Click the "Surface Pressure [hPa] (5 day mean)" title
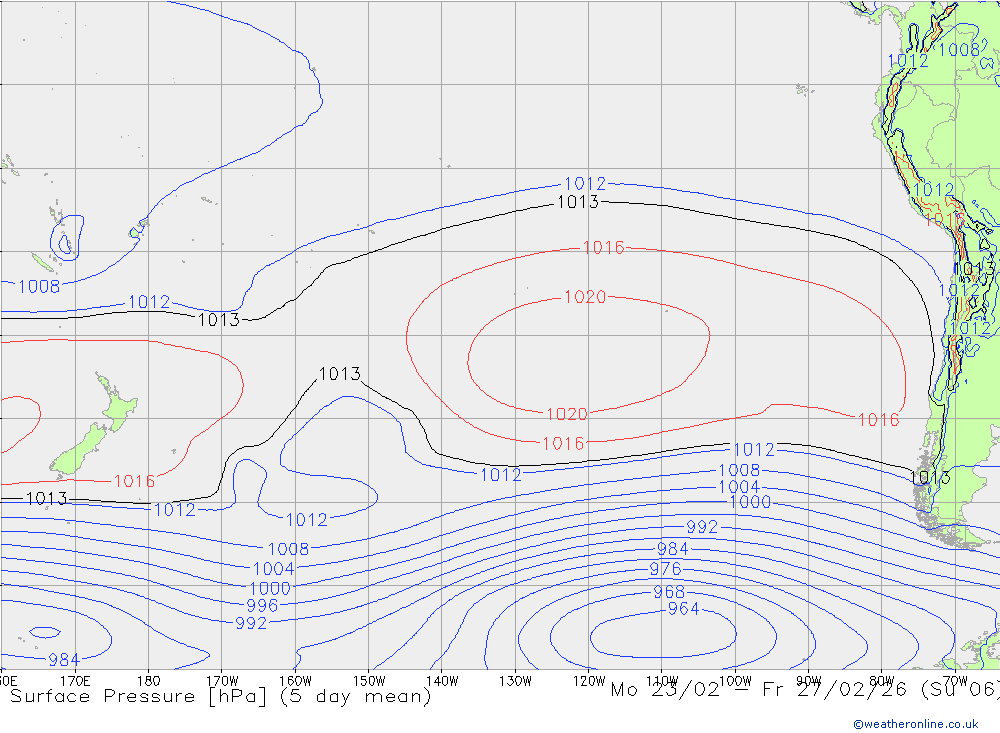This screenshot has height=733, width=1000. tap(221, 696)
